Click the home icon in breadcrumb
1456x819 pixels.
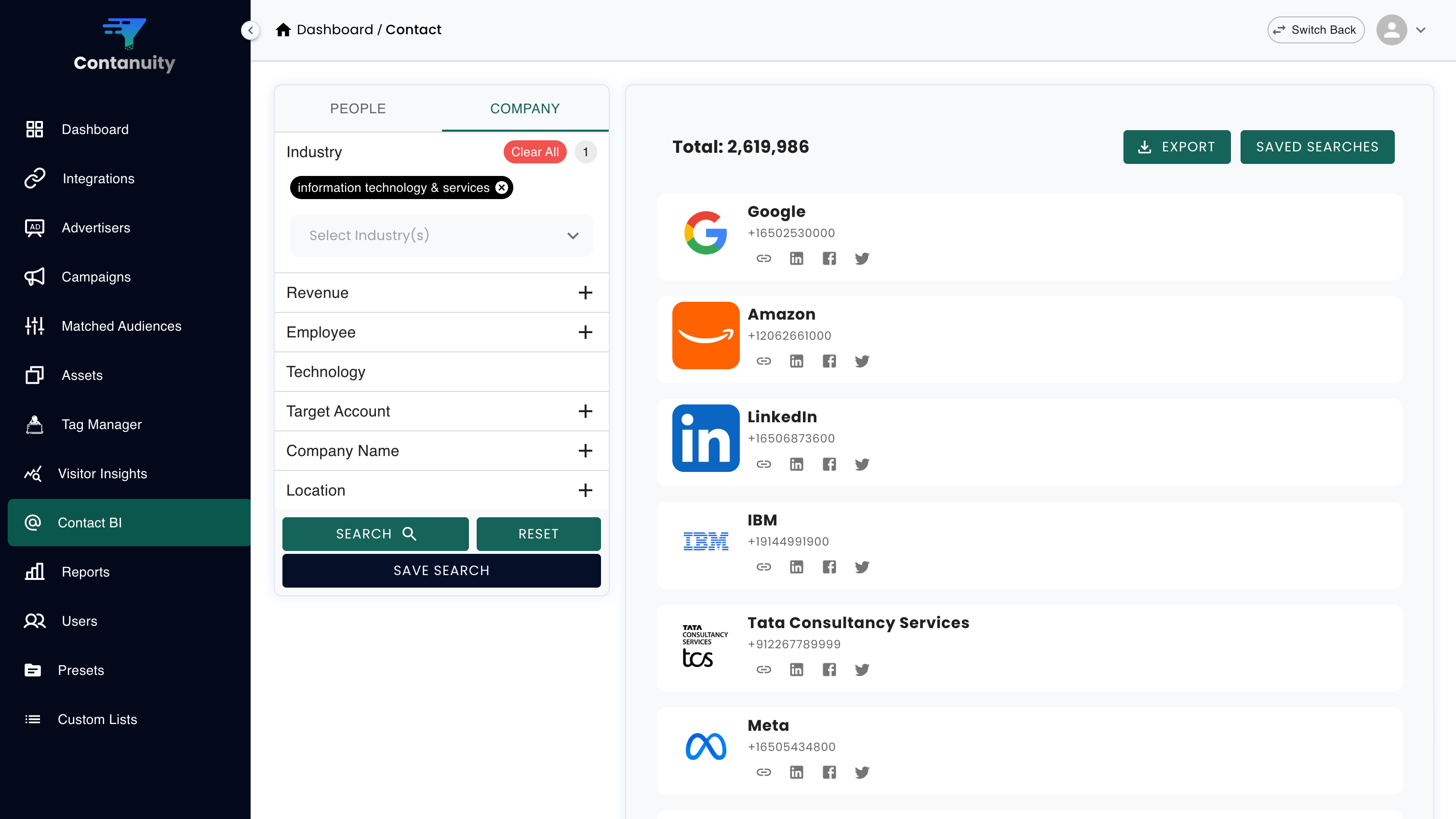283,29
